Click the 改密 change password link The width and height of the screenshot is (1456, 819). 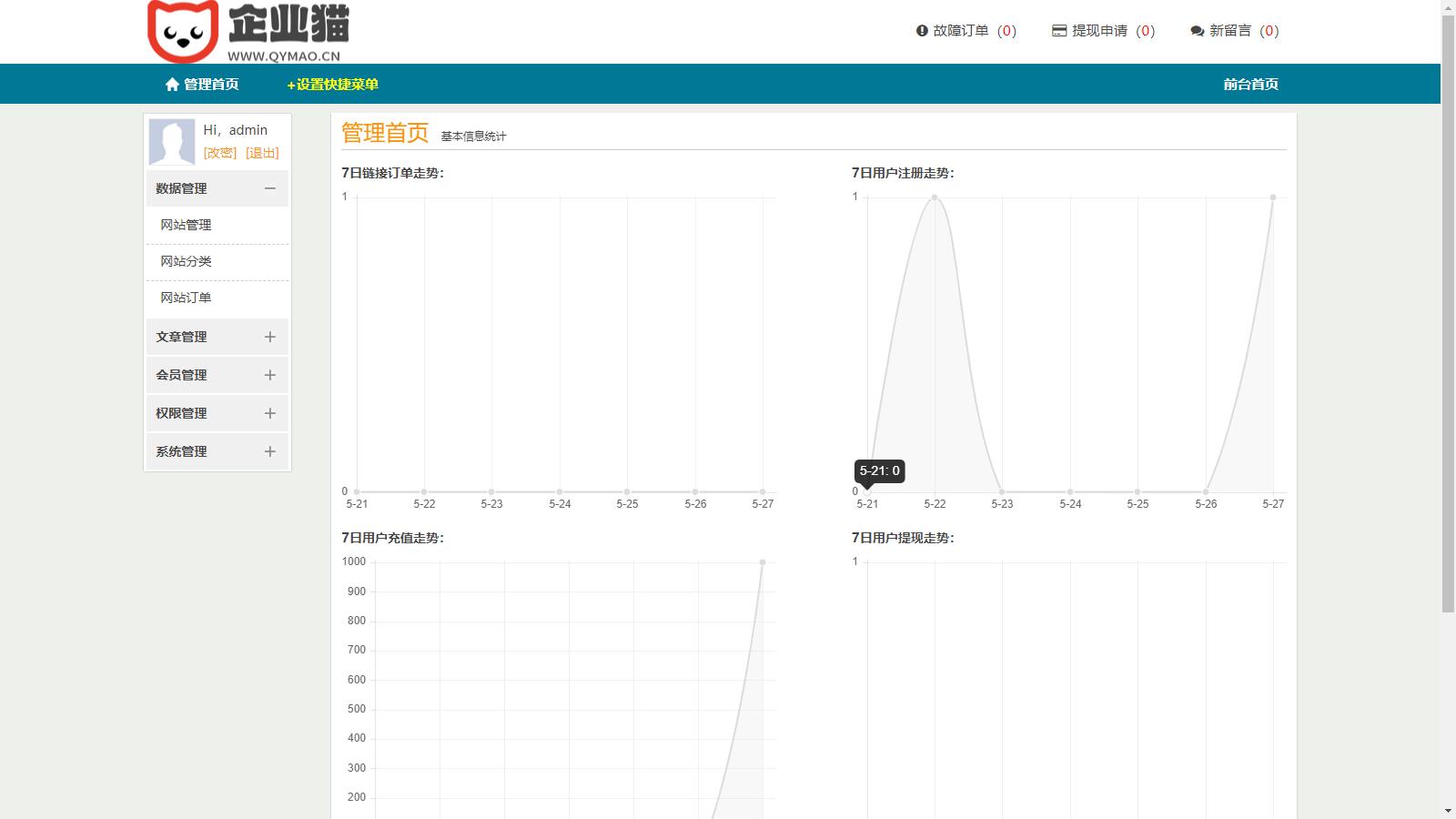point(220,153)
